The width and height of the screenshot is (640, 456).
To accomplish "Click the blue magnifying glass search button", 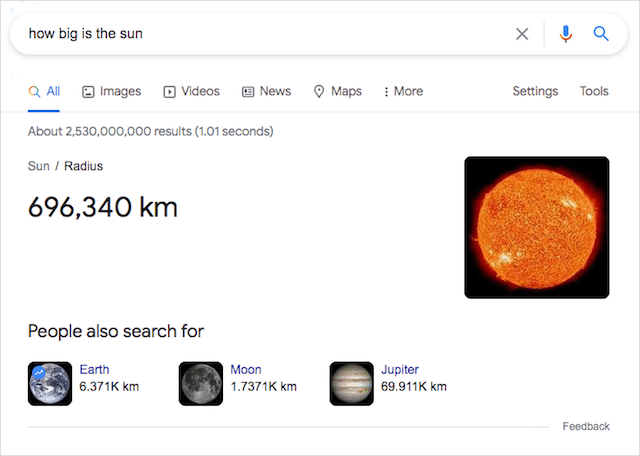I will point(601,34).
